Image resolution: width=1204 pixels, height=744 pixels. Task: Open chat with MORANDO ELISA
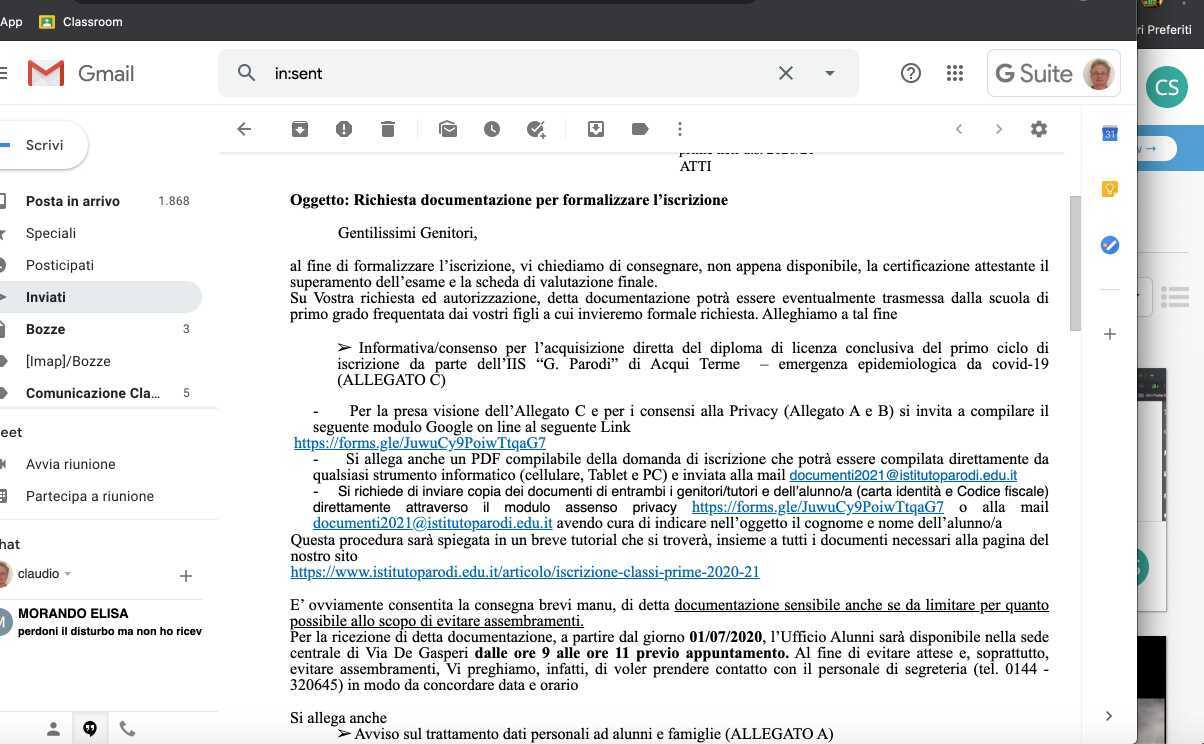pyautogui.click(x=103, y=622)
